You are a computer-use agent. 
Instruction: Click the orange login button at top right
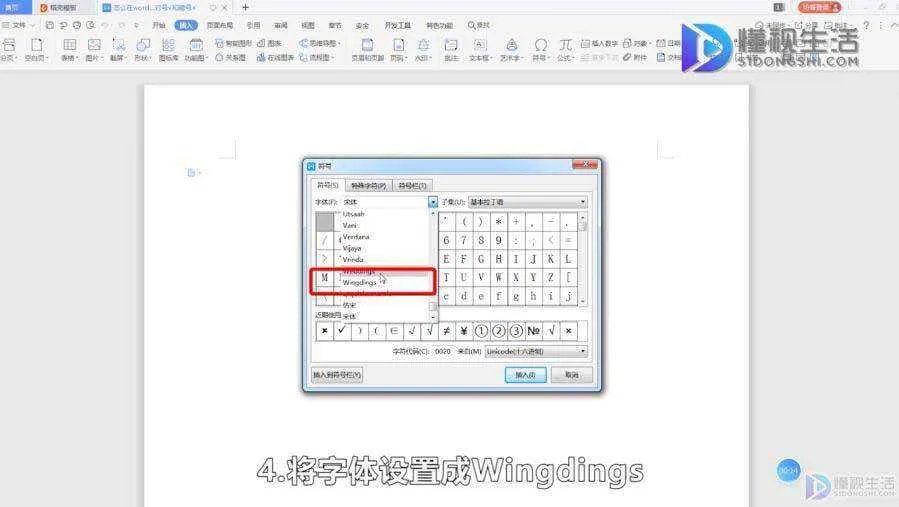819,7
